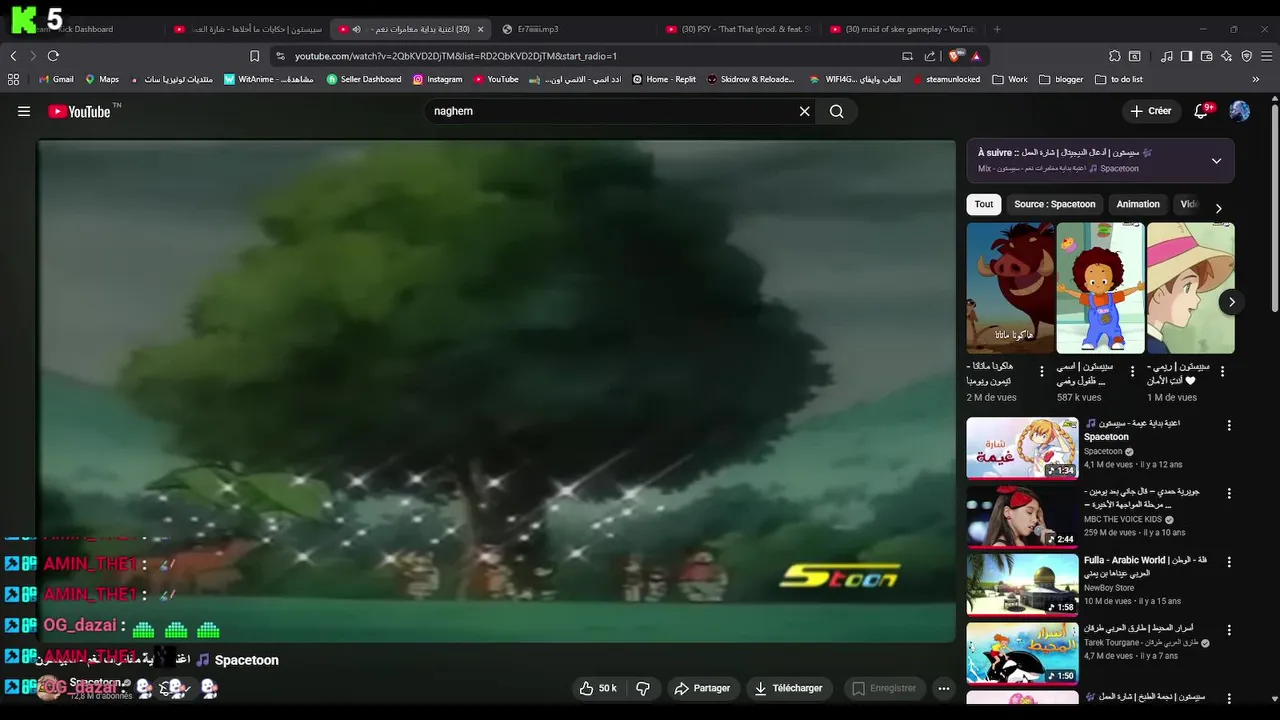Viewport: 1280px width, 720px height.
Task: Toggle the browser sidebar panel icon
Action: coord(1187,56)
